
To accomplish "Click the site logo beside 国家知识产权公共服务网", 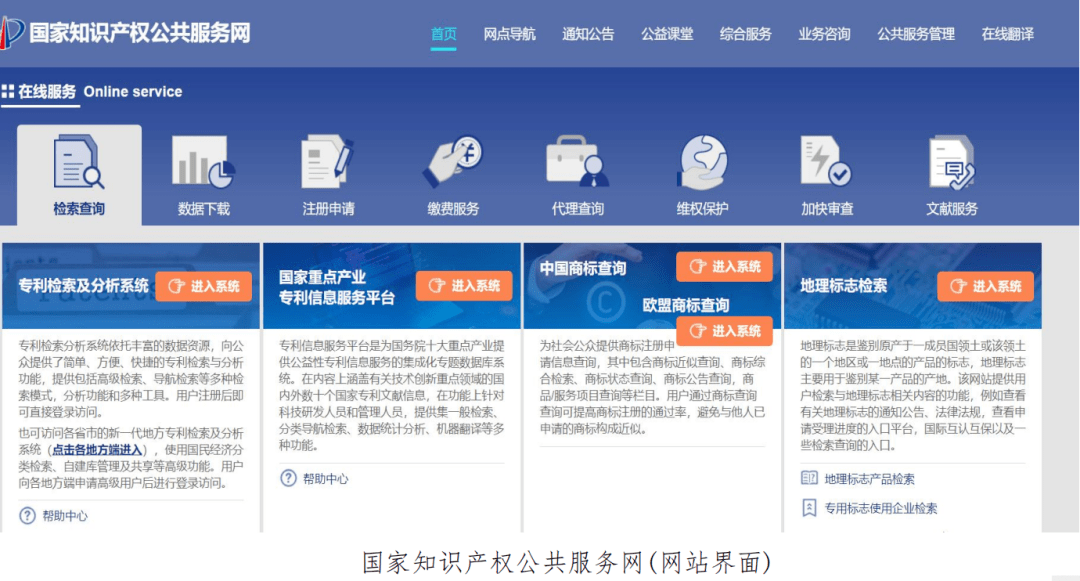I will click(12, 32).
